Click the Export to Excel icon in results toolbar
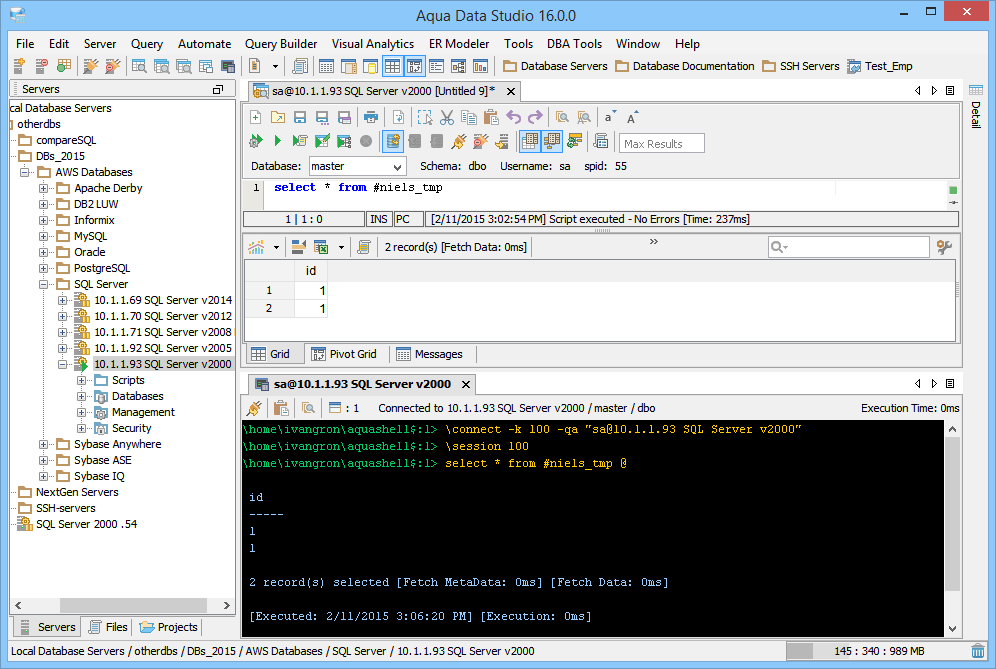 click(321, 247)
